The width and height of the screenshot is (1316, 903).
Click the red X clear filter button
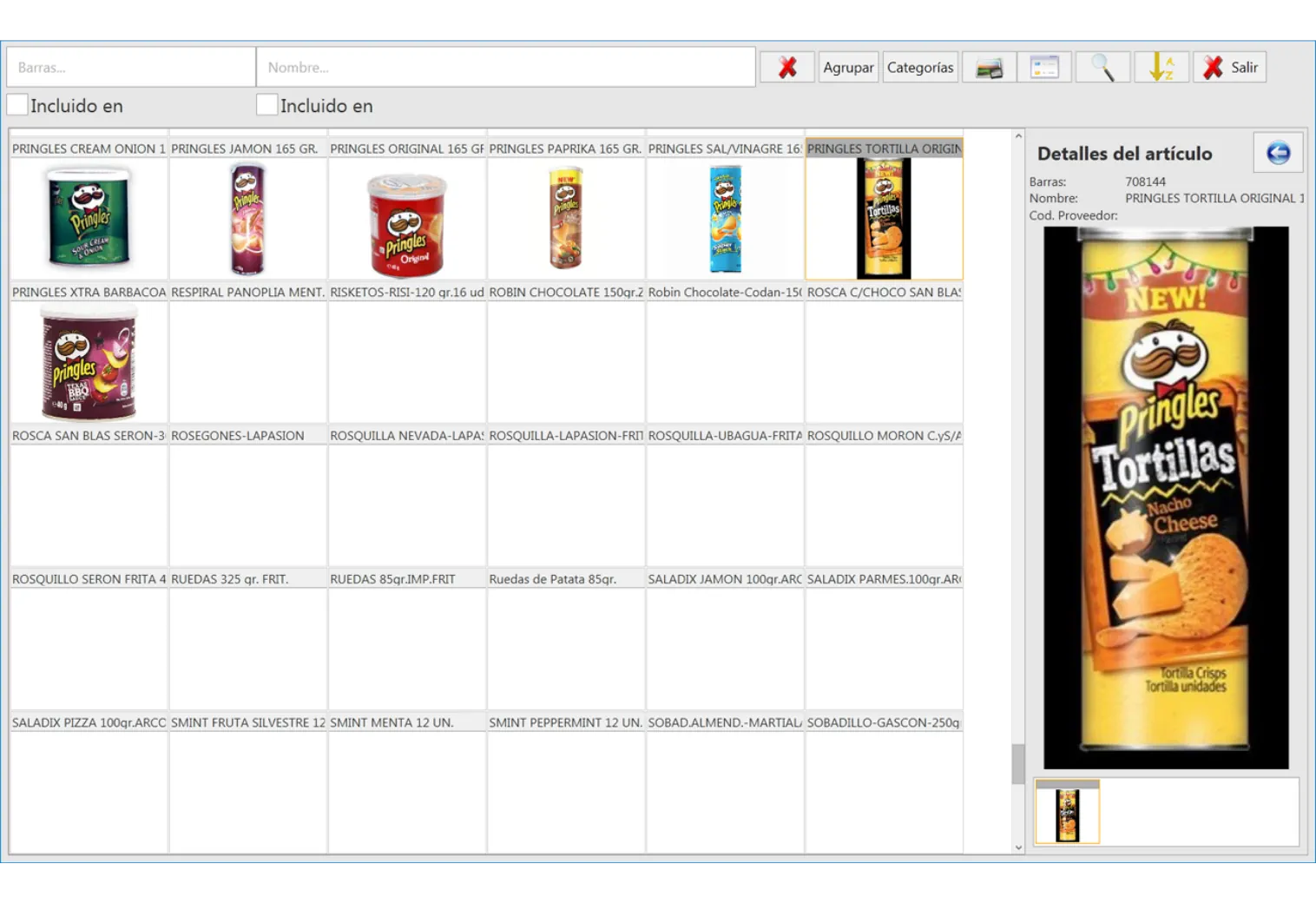click(786, 68)
